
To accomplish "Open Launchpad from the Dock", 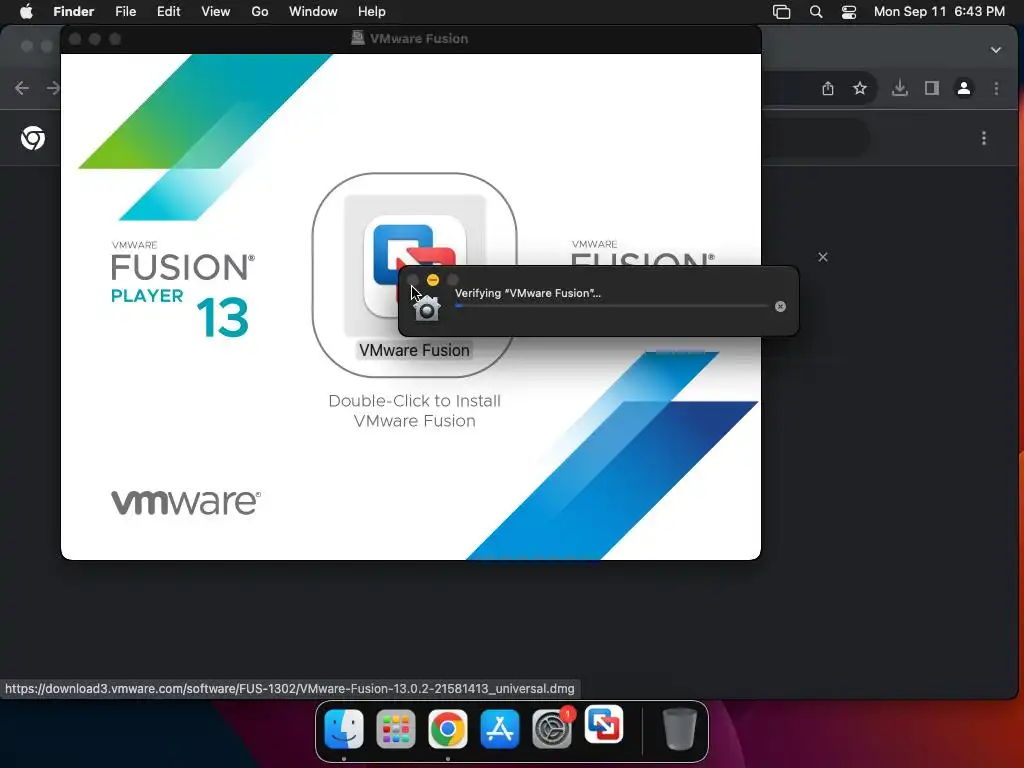I will click(x=396, y=729).
